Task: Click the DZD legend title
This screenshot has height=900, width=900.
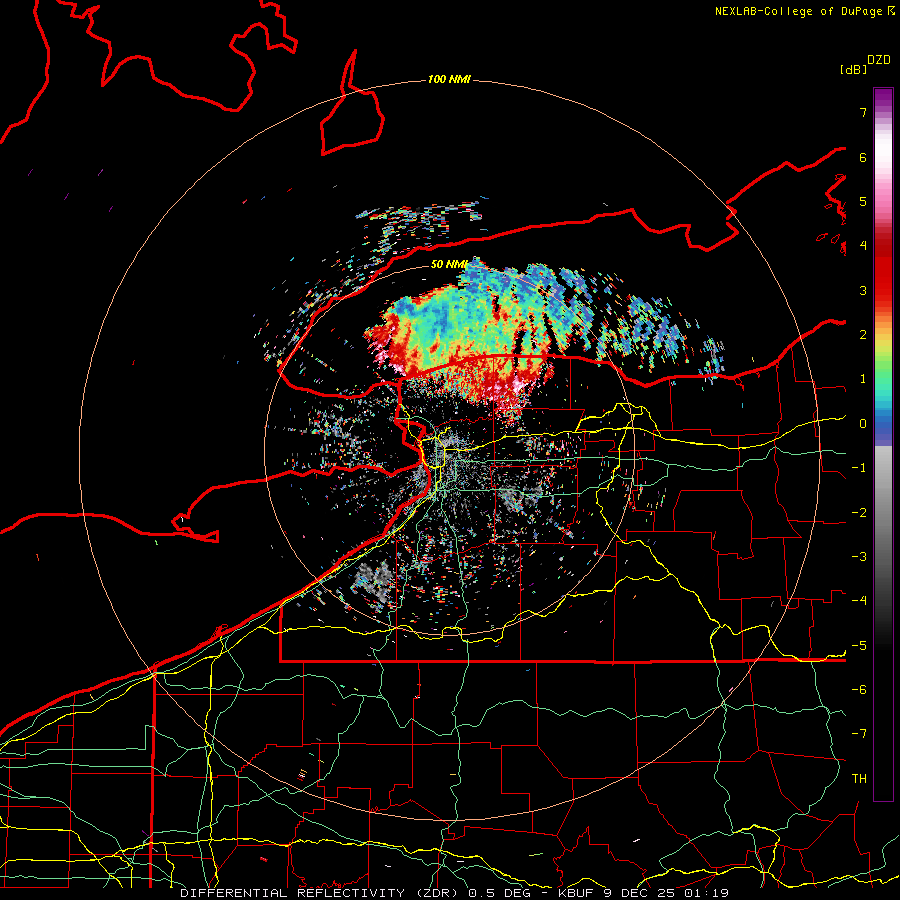Action: point(879,60)
